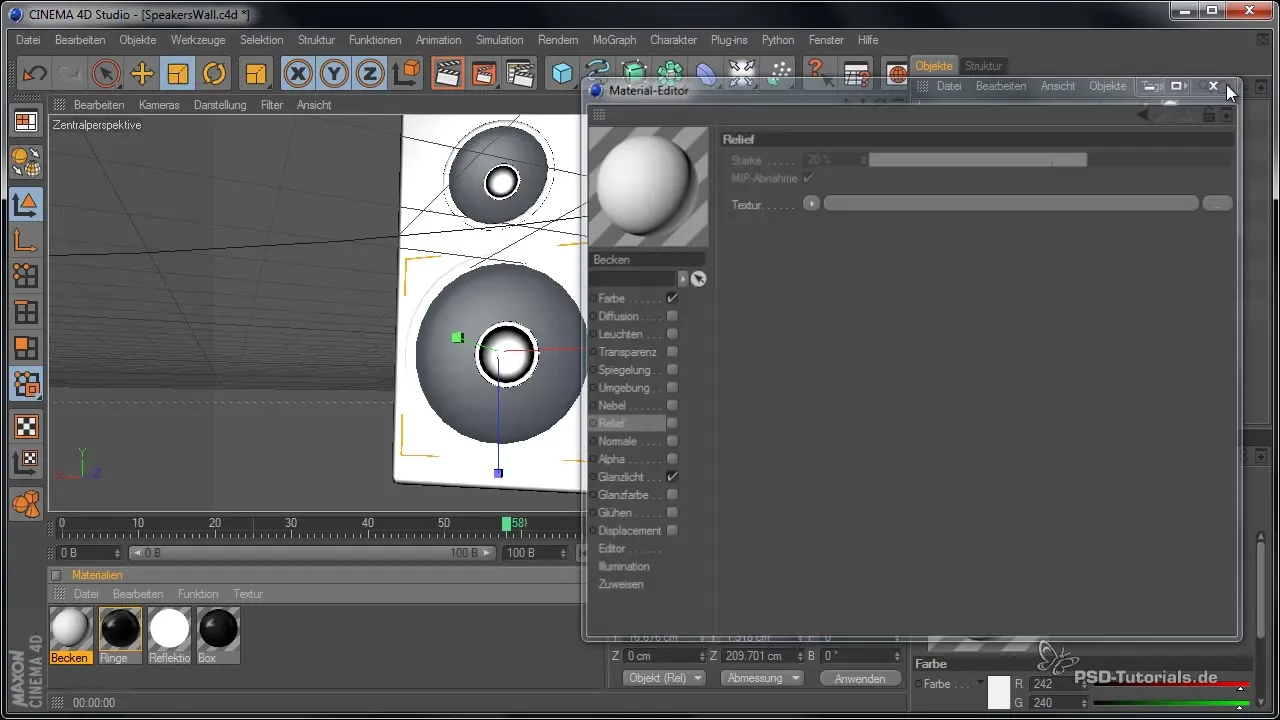Click the material picker arrow icon
The height and width of the screenshot is (720, 1280).
click(698, 279)
